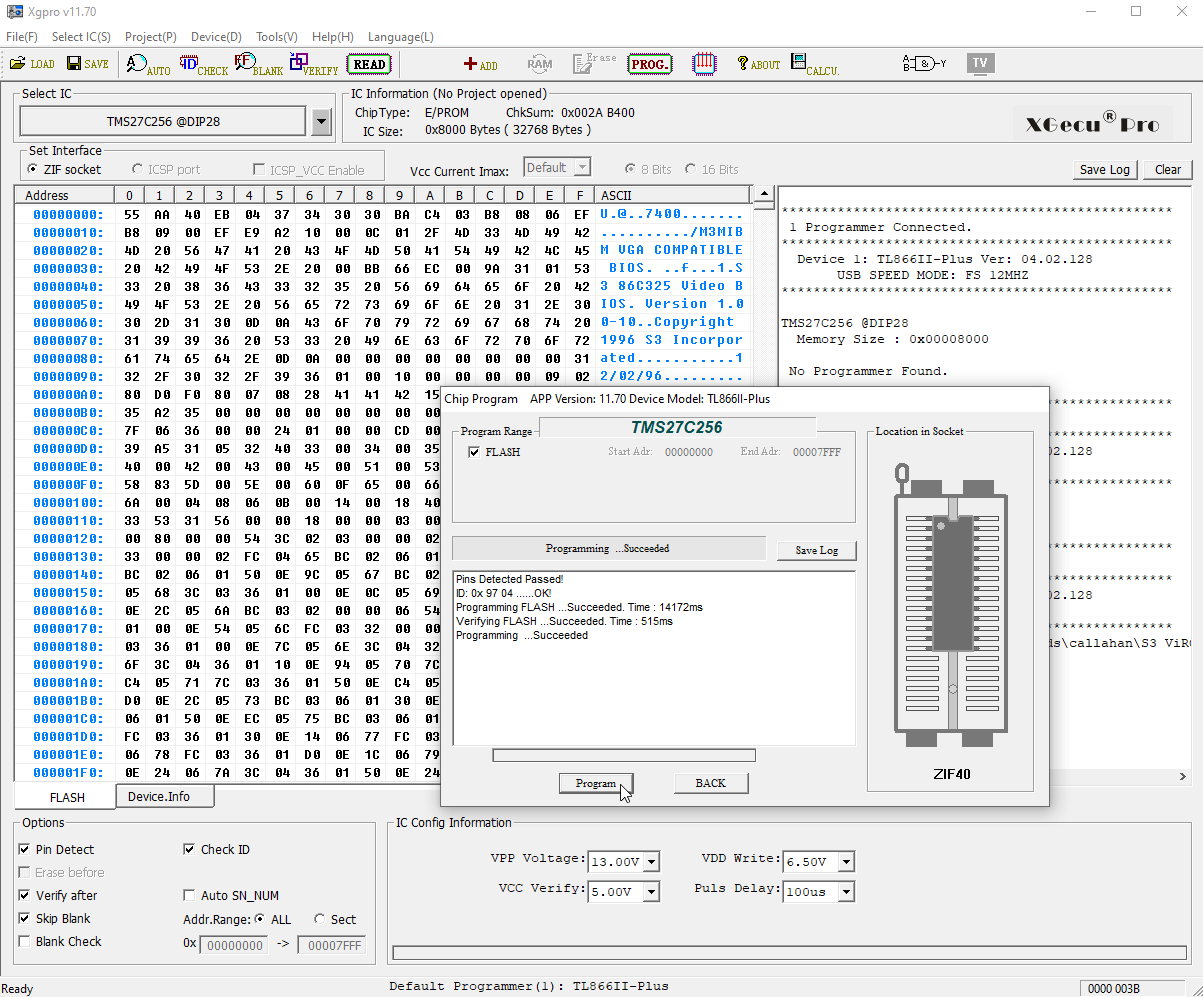Click the 'Pins Detected Passed!' log line

coord(509,579)
